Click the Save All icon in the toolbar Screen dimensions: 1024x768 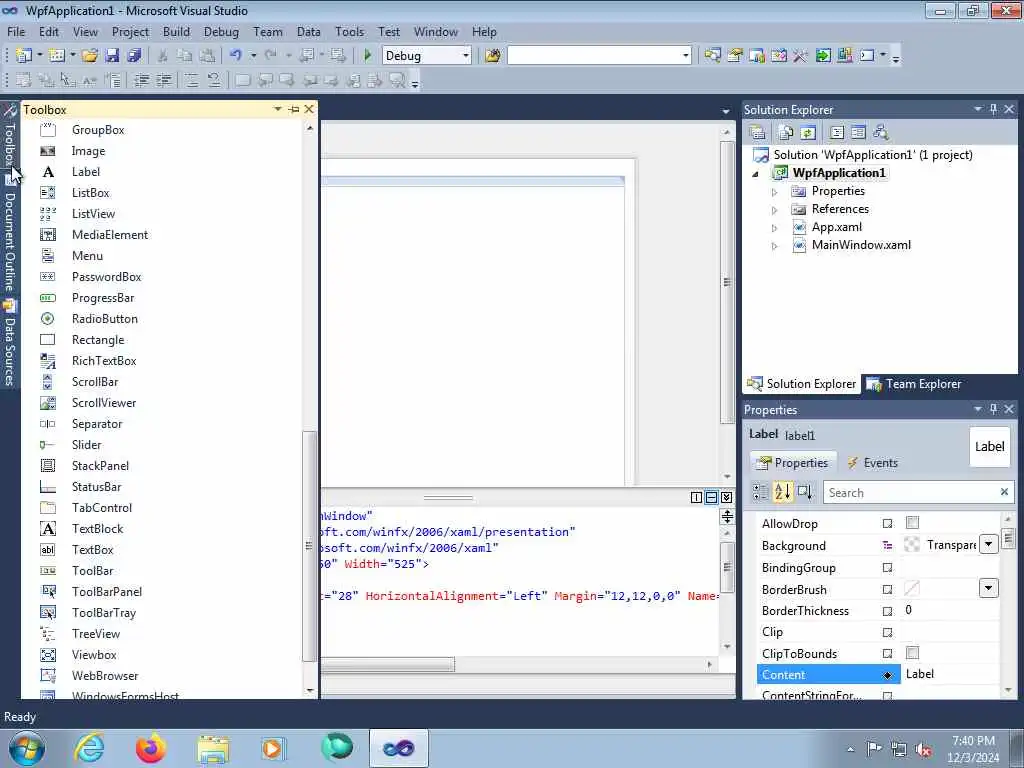tap(134, 56)
